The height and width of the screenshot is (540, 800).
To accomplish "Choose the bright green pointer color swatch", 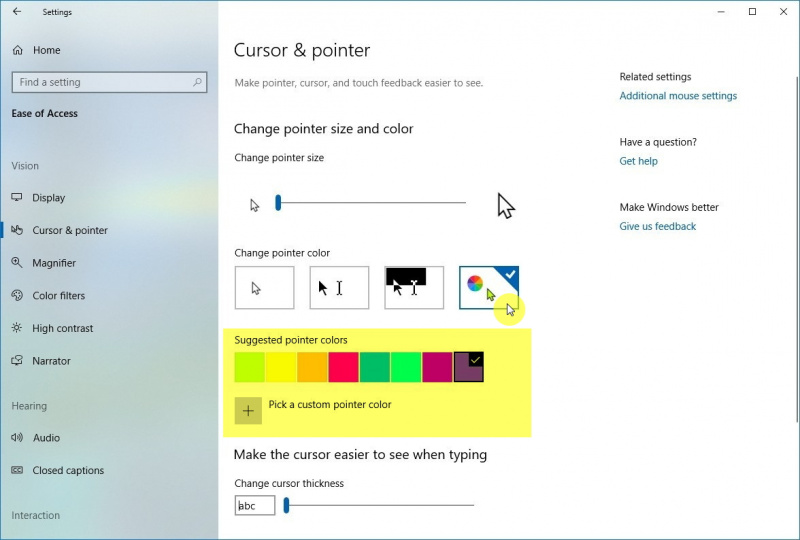I will 406,367.
